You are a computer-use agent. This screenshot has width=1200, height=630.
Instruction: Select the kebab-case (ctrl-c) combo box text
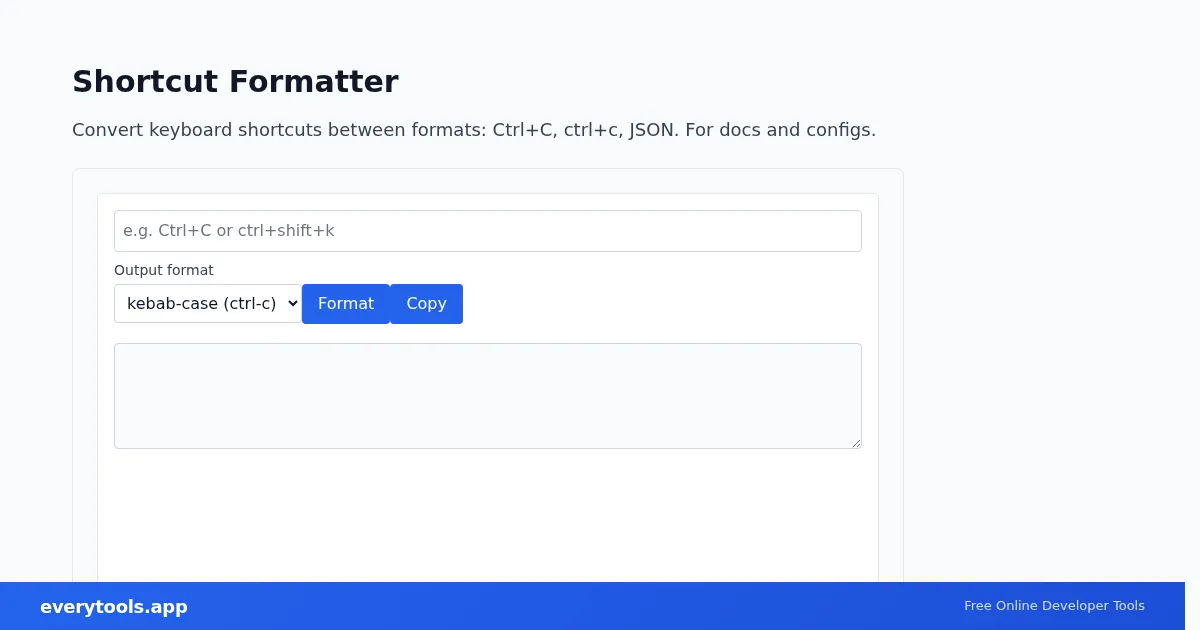point(201,303)
